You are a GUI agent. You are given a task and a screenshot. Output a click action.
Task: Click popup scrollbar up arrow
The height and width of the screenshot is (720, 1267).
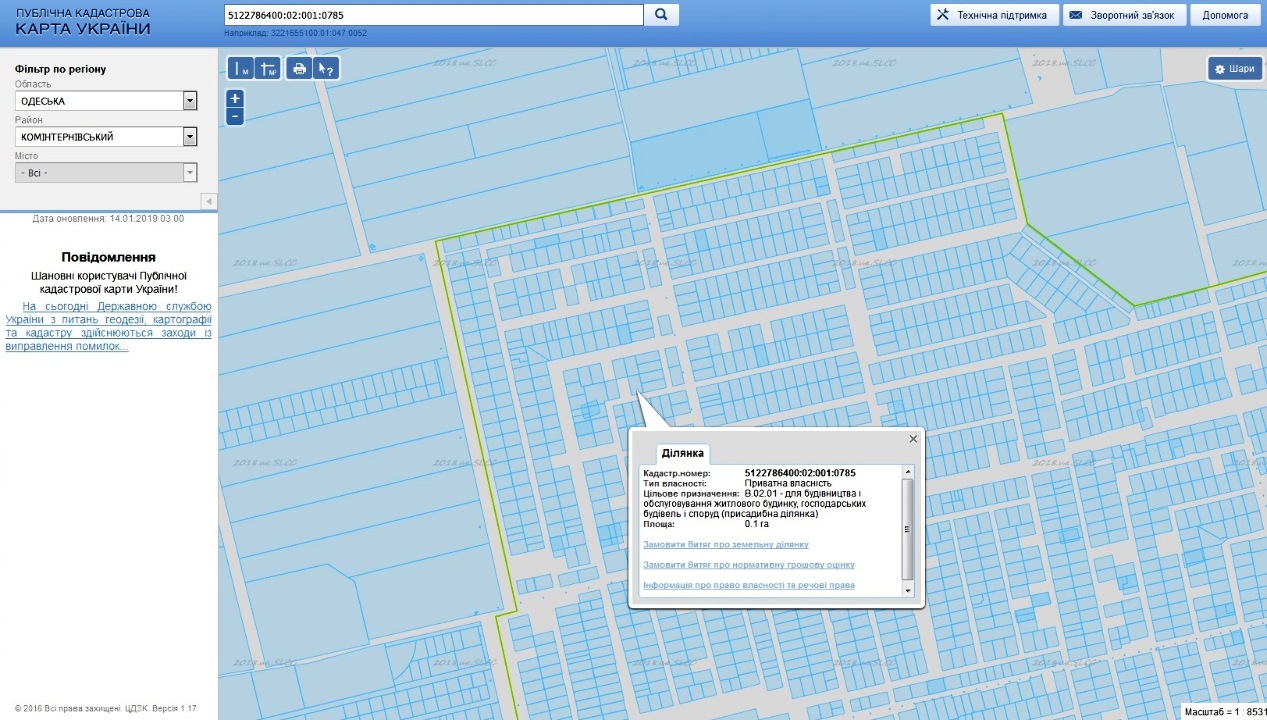pyautogui.click(x=908, y=471)
